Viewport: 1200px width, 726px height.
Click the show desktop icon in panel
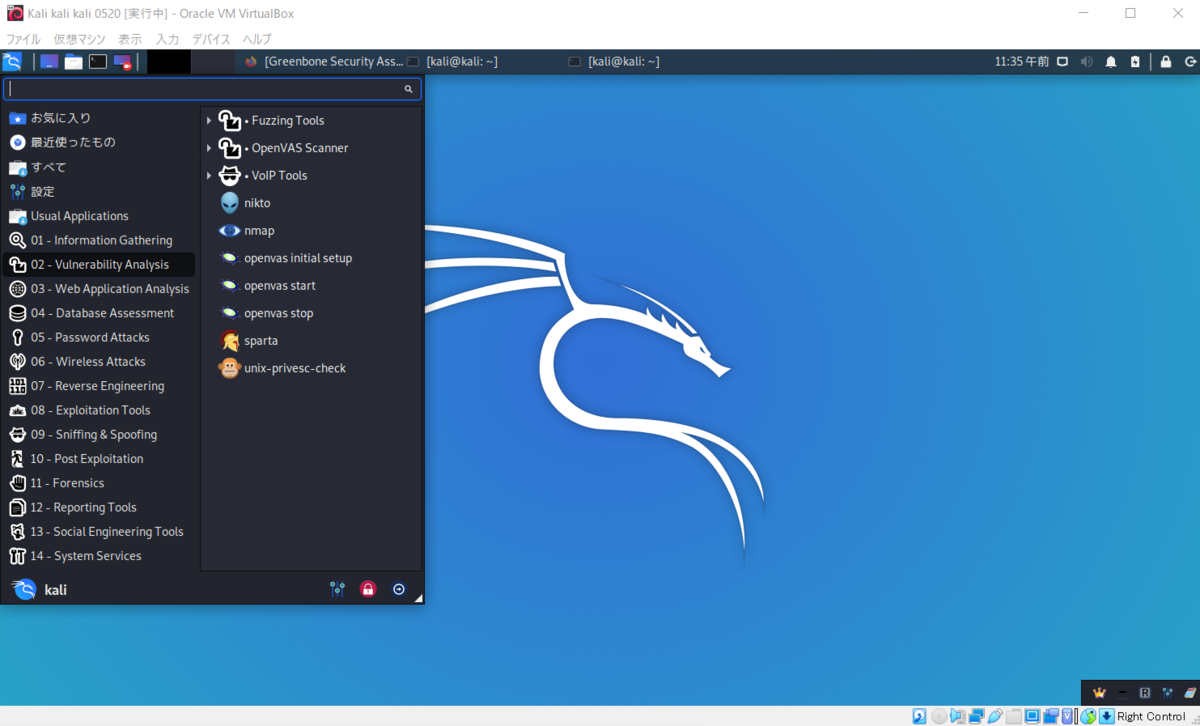click(49, 61)
